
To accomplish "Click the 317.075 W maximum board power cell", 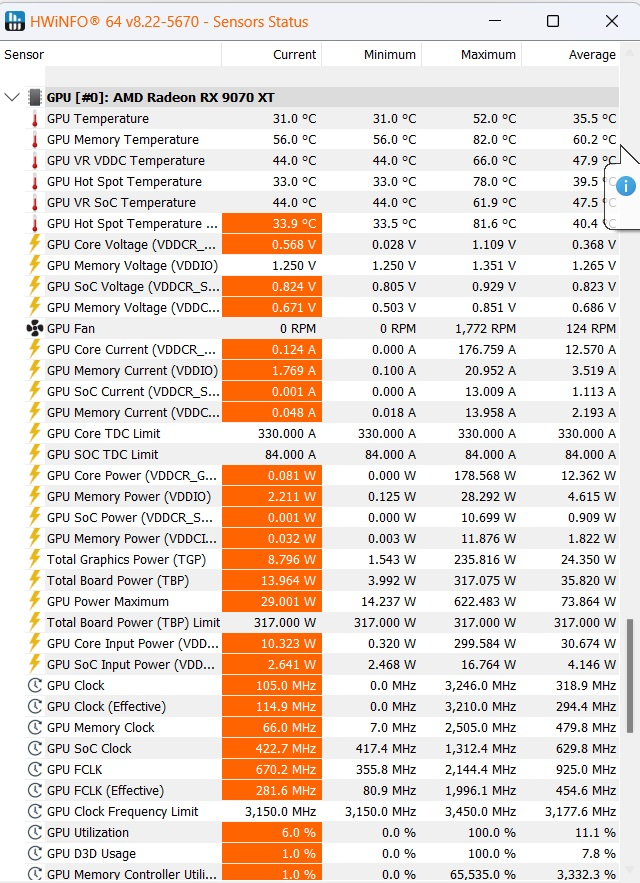I will 472,581.
